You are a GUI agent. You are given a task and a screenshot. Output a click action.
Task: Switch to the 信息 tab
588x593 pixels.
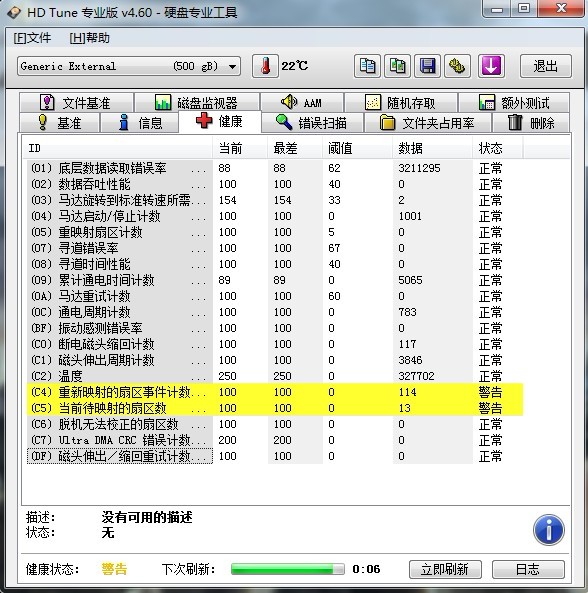(140, 123)
